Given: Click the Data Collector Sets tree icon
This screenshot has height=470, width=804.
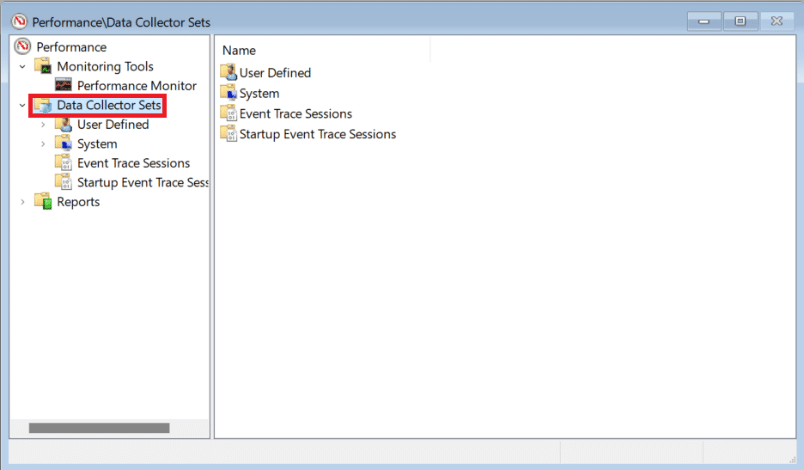Looking at the screenshot, I should (x=43, y=105).
